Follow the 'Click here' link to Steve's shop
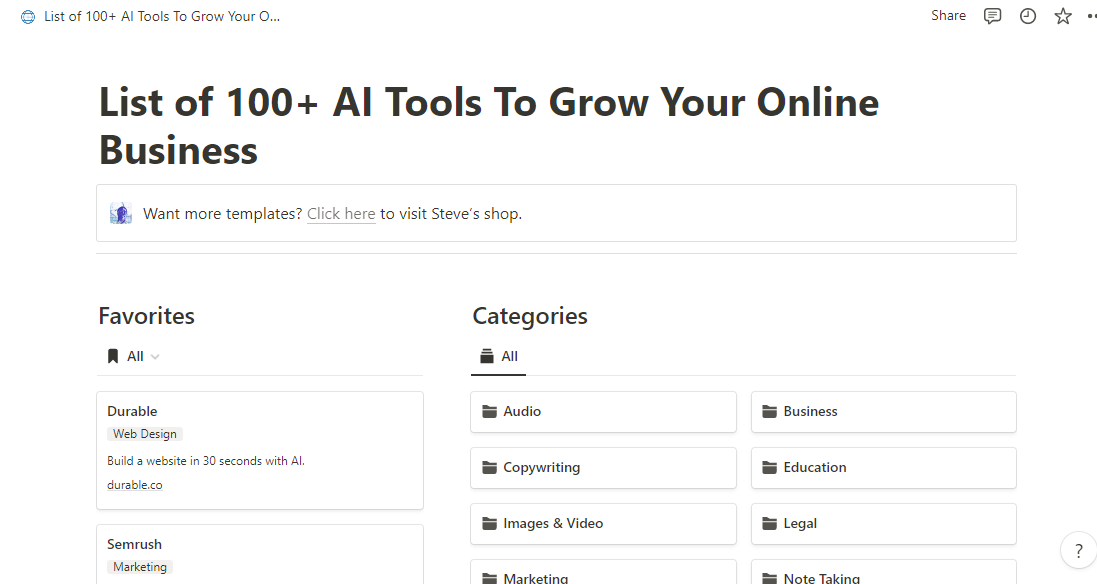Image resolution: width=1097 pixels, height=584 pixels. (341, 214)
